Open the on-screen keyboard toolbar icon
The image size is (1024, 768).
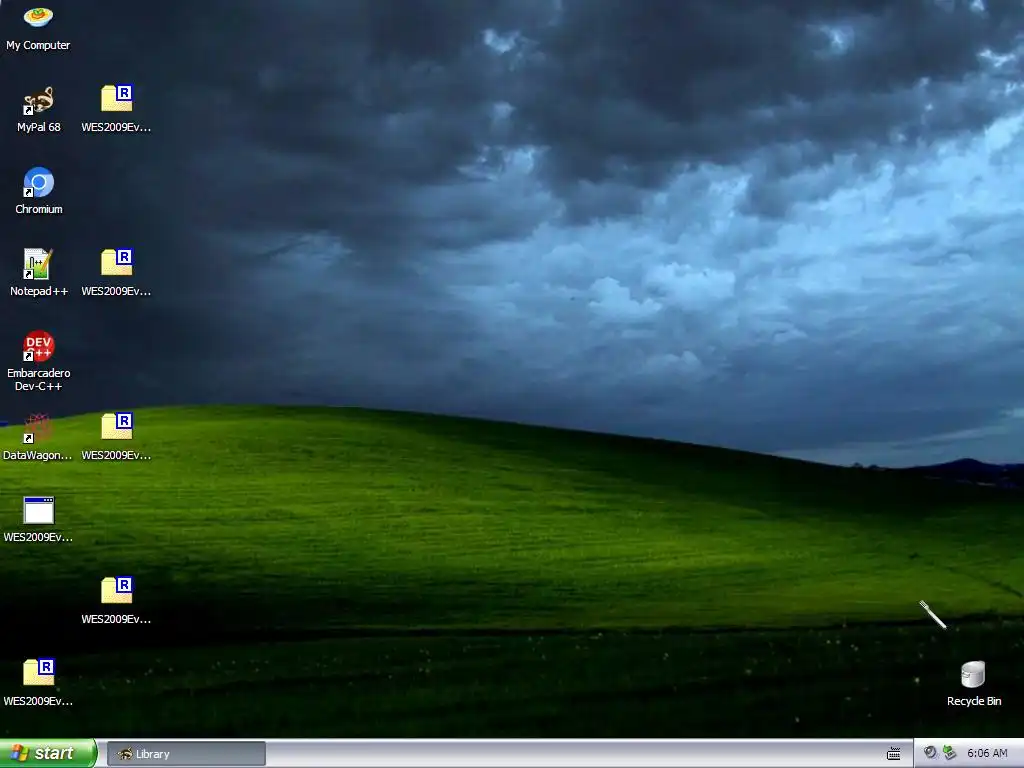click(893, 754)
